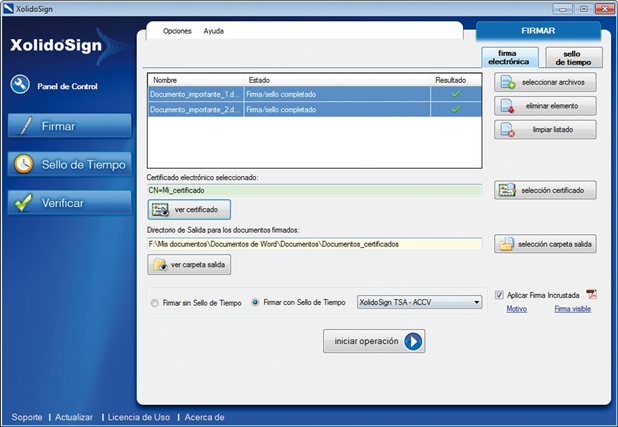Open the XolidoSign TSA - ACCV dropdown
Image resolution: width=618 pixels, height=427 pixels.
click(419, 302)
